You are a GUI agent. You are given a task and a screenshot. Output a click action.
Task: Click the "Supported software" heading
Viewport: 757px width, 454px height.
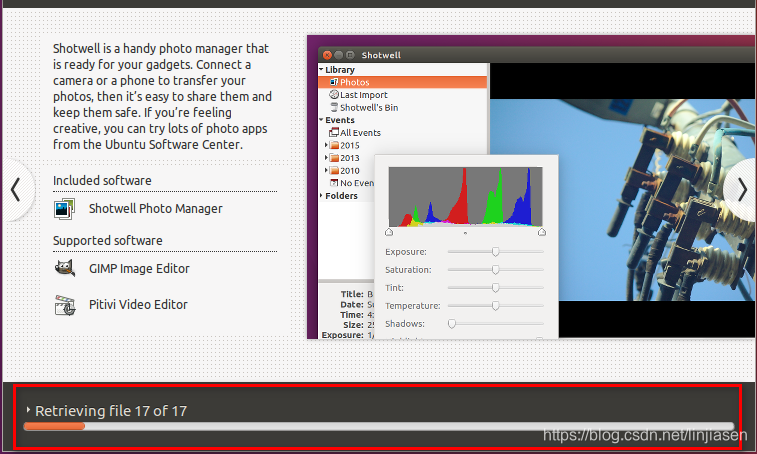point(108,241)
